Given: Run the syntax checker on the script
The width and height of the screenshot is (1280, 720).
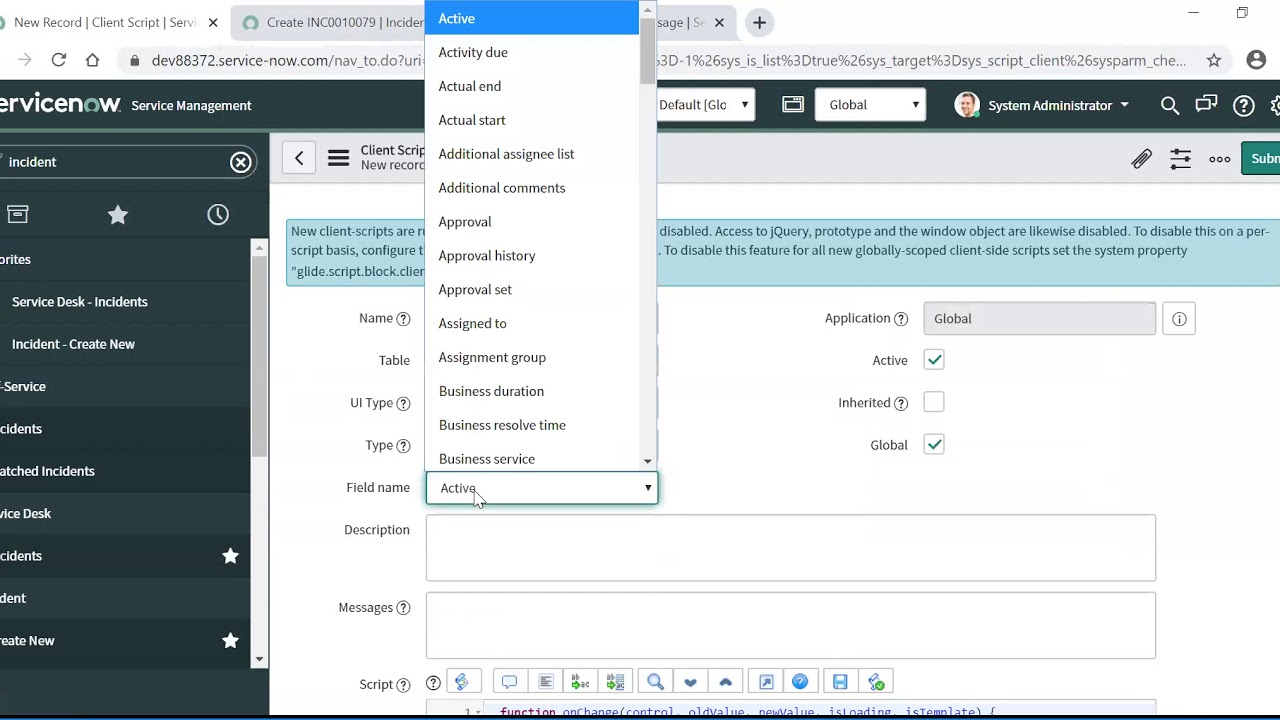Looking at the screenshot, I should click(x=876, y=681).
